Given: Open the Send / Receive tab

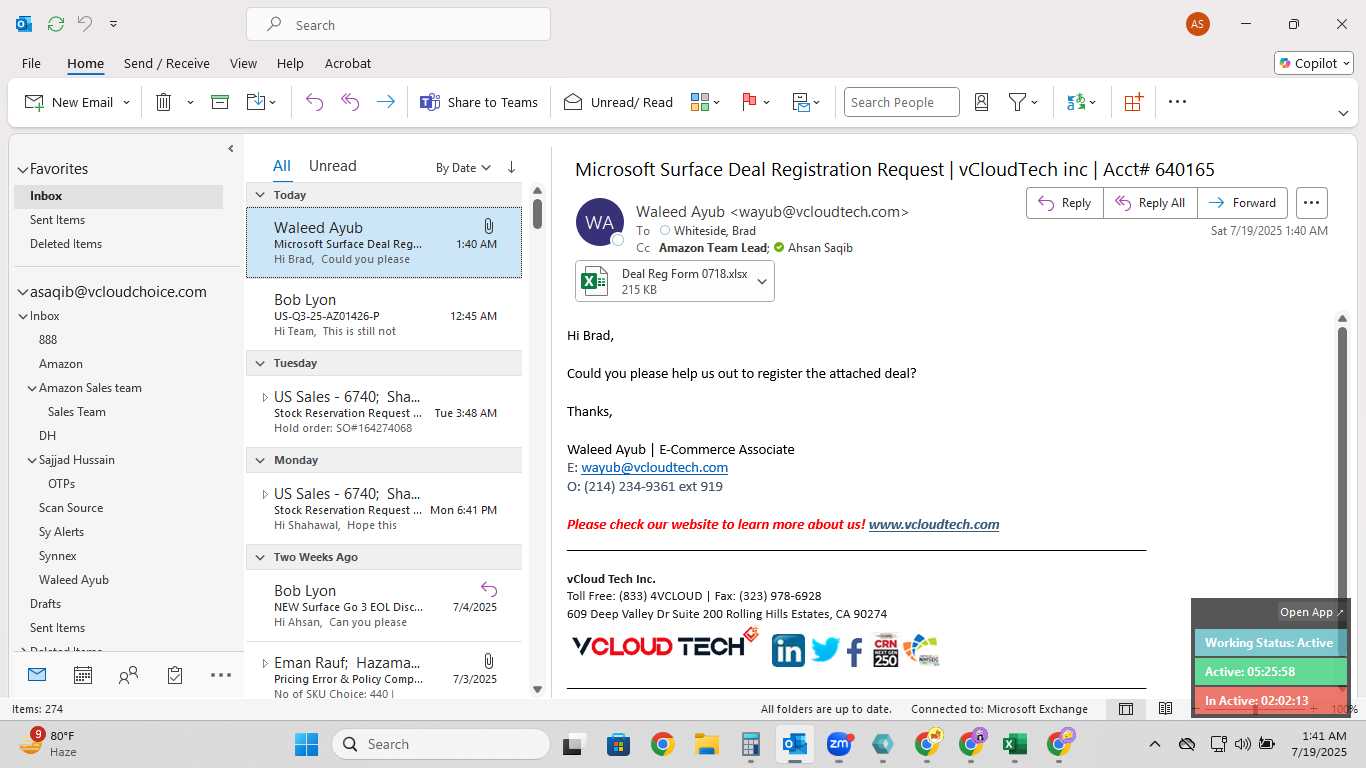Looking at the screenshot, I should (x=167, y=63).
